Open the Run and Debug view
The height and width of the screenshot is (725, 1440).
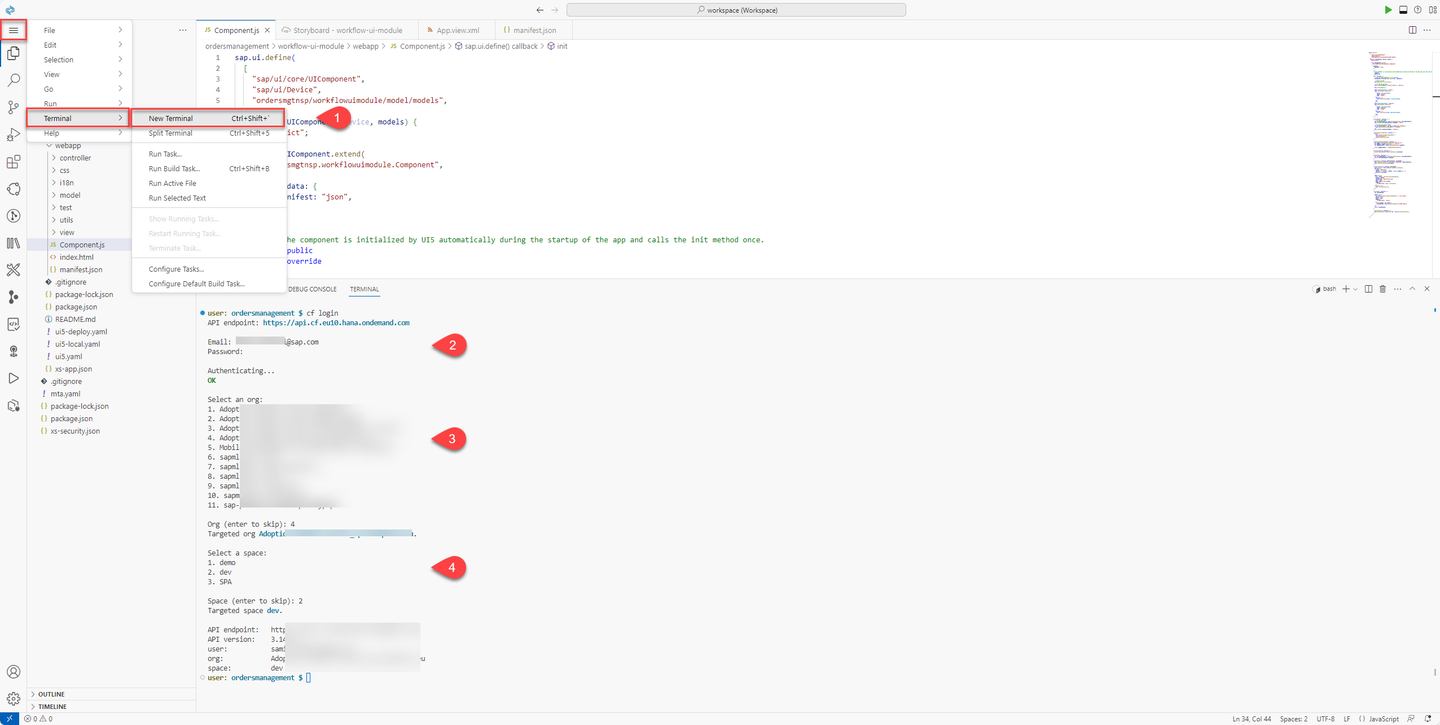click(13, 134)
